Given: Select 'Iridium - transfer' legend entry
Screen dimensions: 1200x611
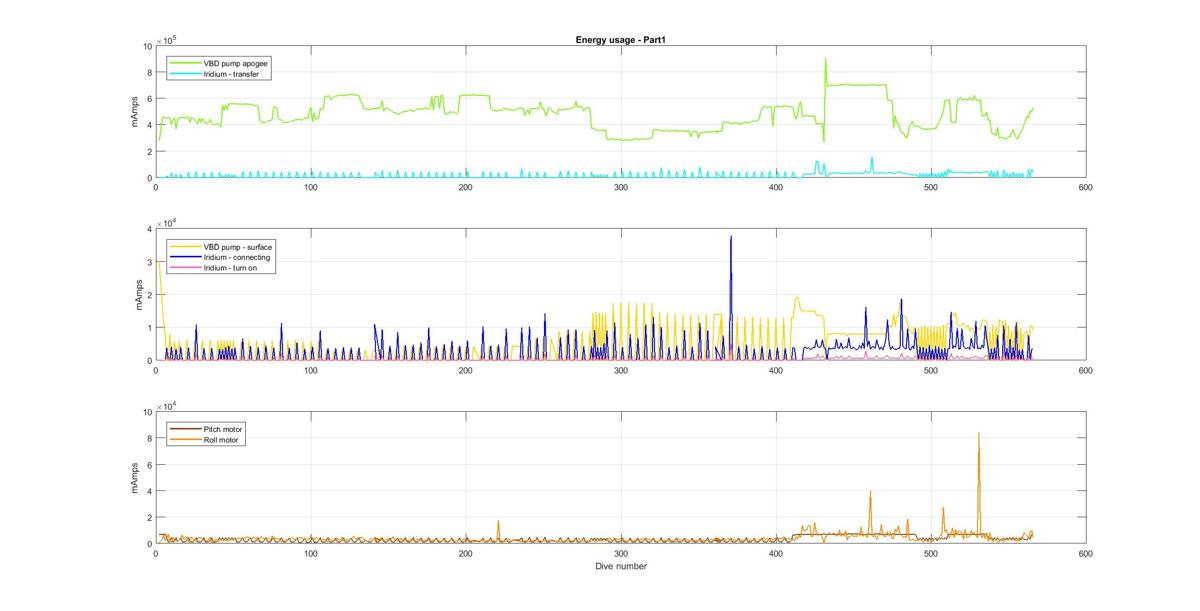Looking at the screenshot, I should click(231, 73).
